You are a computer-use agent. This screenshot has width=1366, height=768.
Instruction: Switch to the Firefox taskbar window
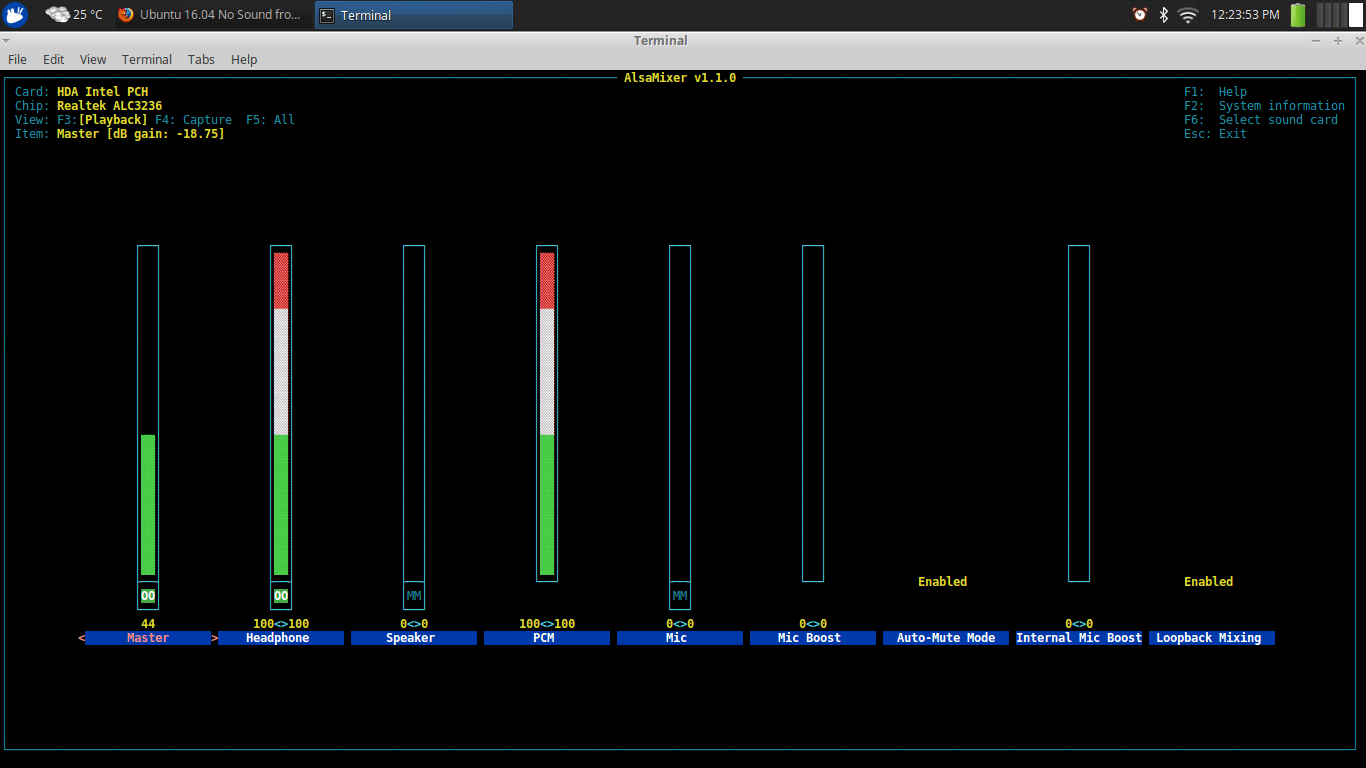pyautogui.click(x=210, y=15)
